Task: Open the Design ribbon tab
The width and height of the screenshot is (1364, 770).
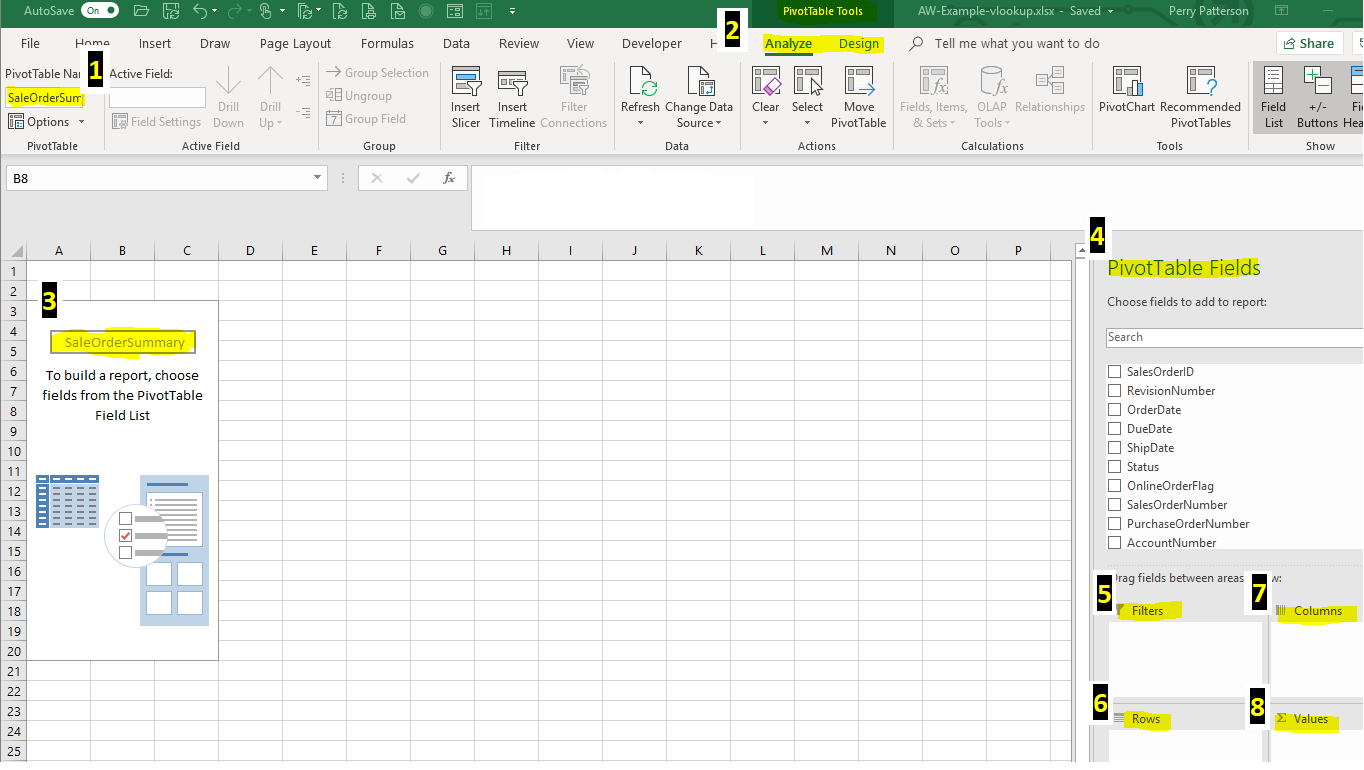Action: coord(858,44)
